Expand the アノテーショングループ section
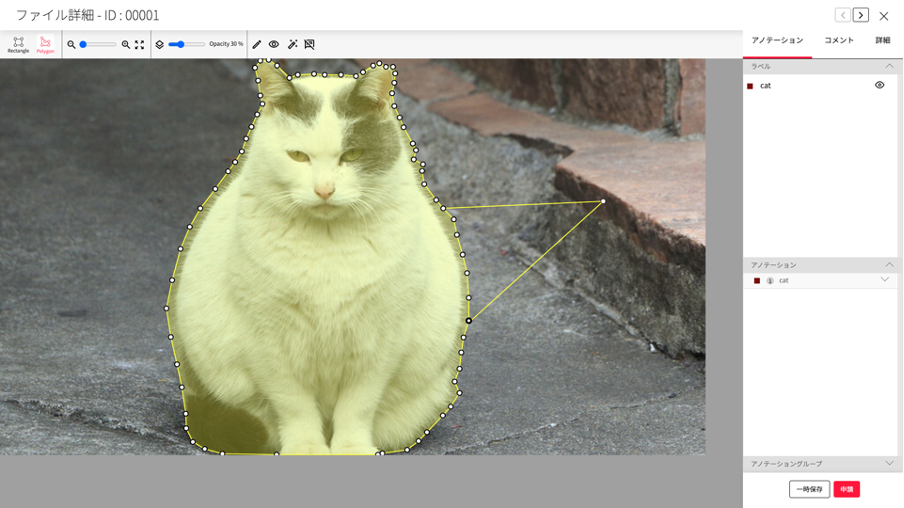Screen dimensions: 904x508 (x=889, y=464)
